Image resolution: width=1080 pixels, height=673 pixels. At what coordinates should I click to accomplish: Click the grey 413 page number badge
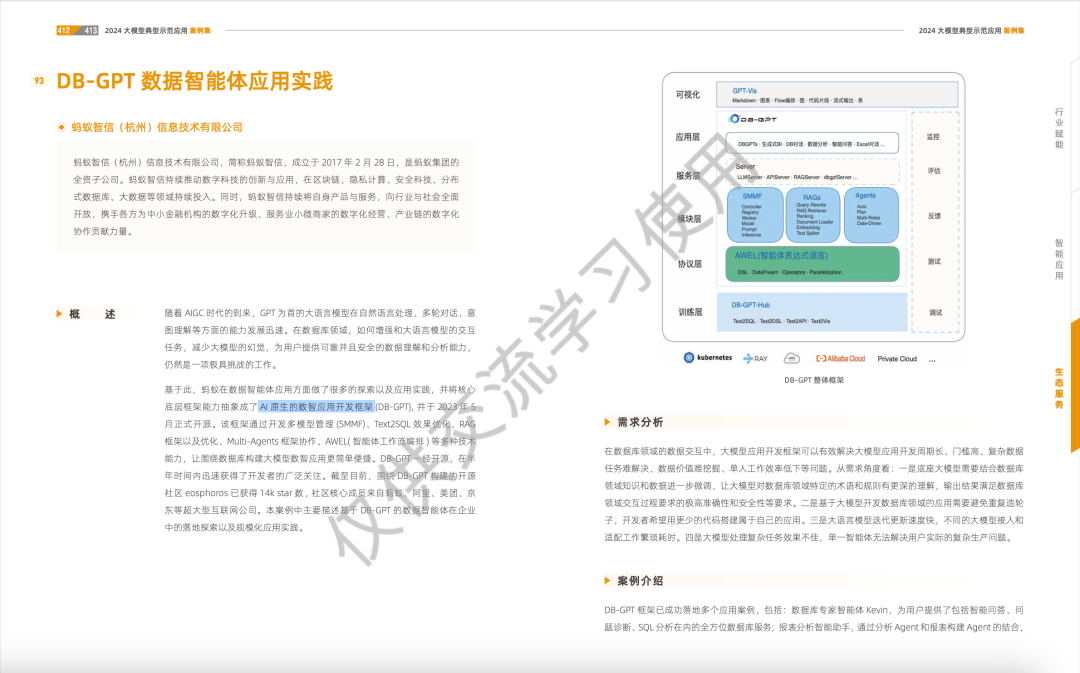point(90,30)
